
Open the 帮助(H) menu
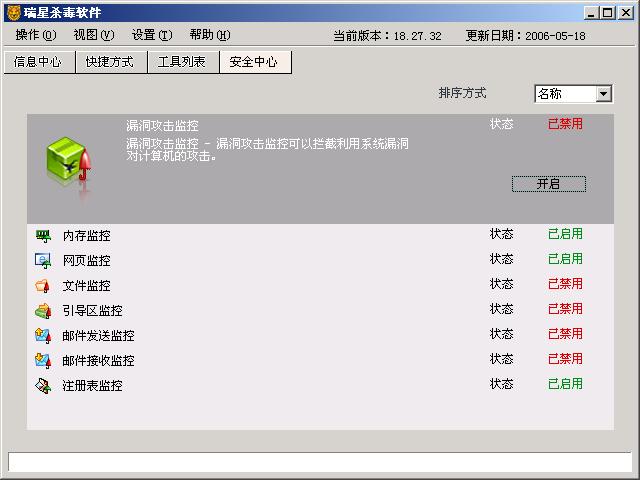pyautogui.click(x=210, y=35)
